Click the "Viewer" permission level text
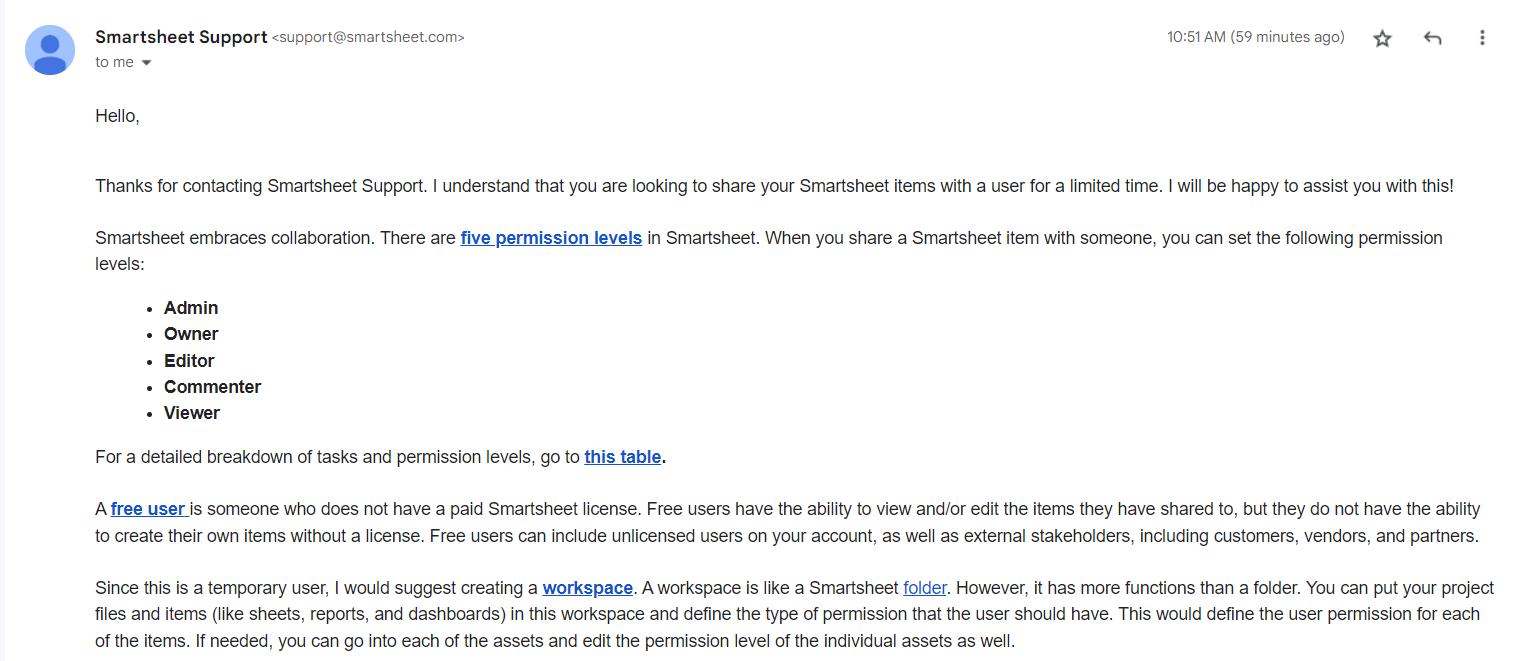 [191, 413]
